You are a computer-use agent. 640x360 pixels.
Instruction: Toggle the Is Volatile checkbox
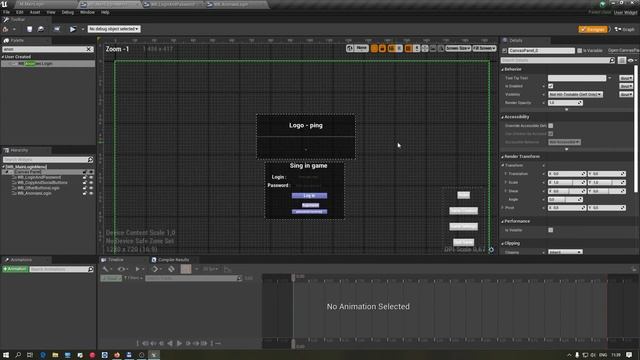[551, 230]
